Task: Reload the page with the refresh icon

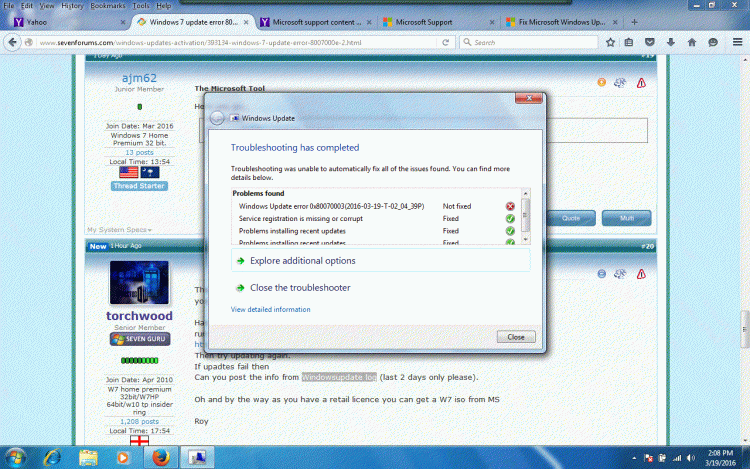Action: (445, 42)
